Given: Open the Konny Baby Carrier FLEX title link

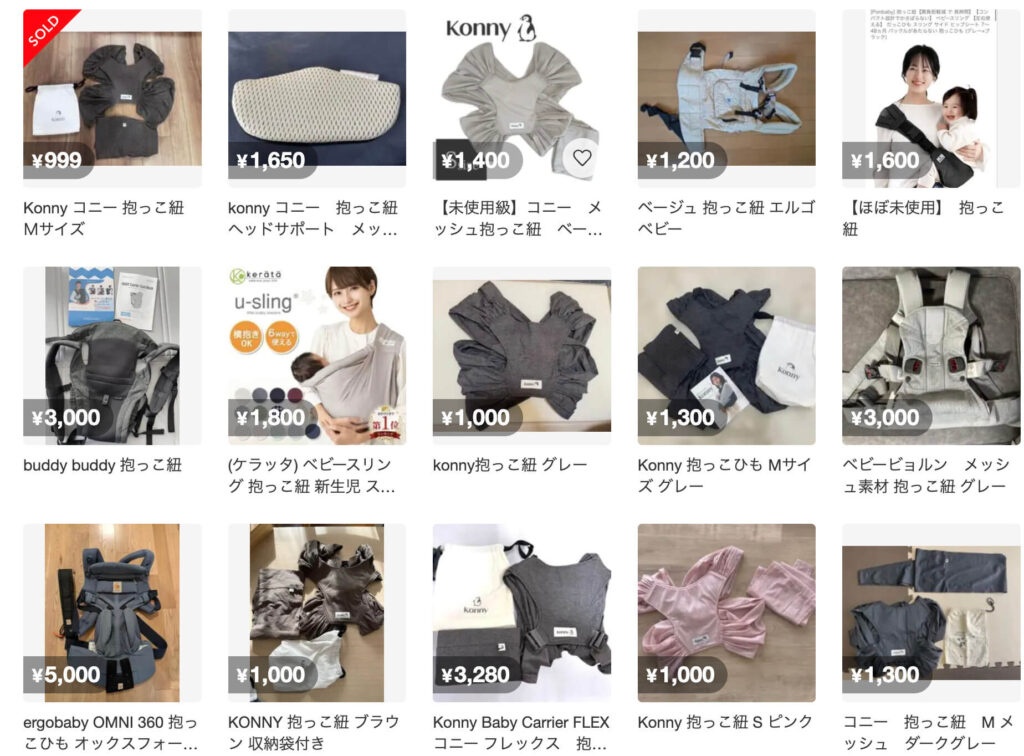Looking at the screenshot, I should tap(521, 732).
